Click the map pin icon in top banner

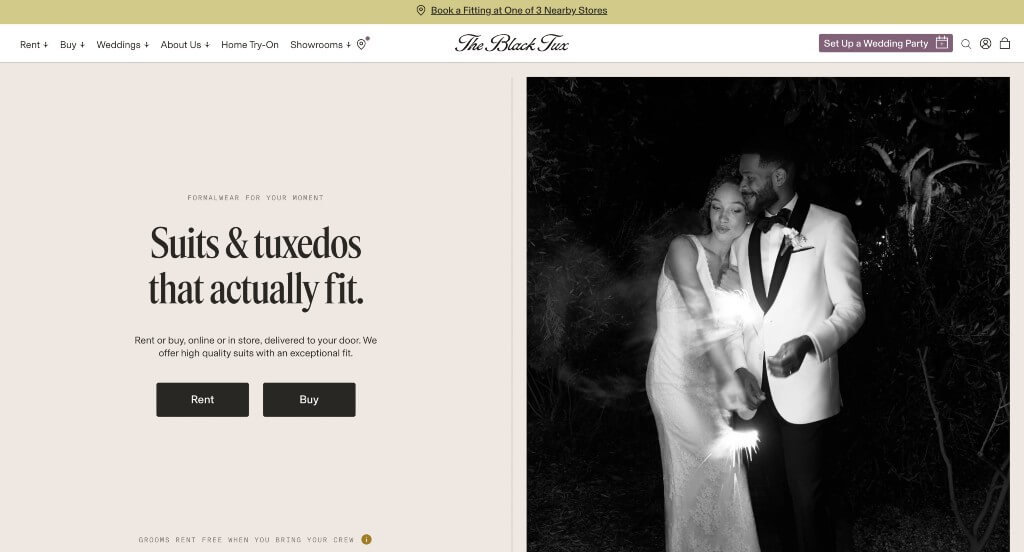pyautogui.click(x=421, y=11)
